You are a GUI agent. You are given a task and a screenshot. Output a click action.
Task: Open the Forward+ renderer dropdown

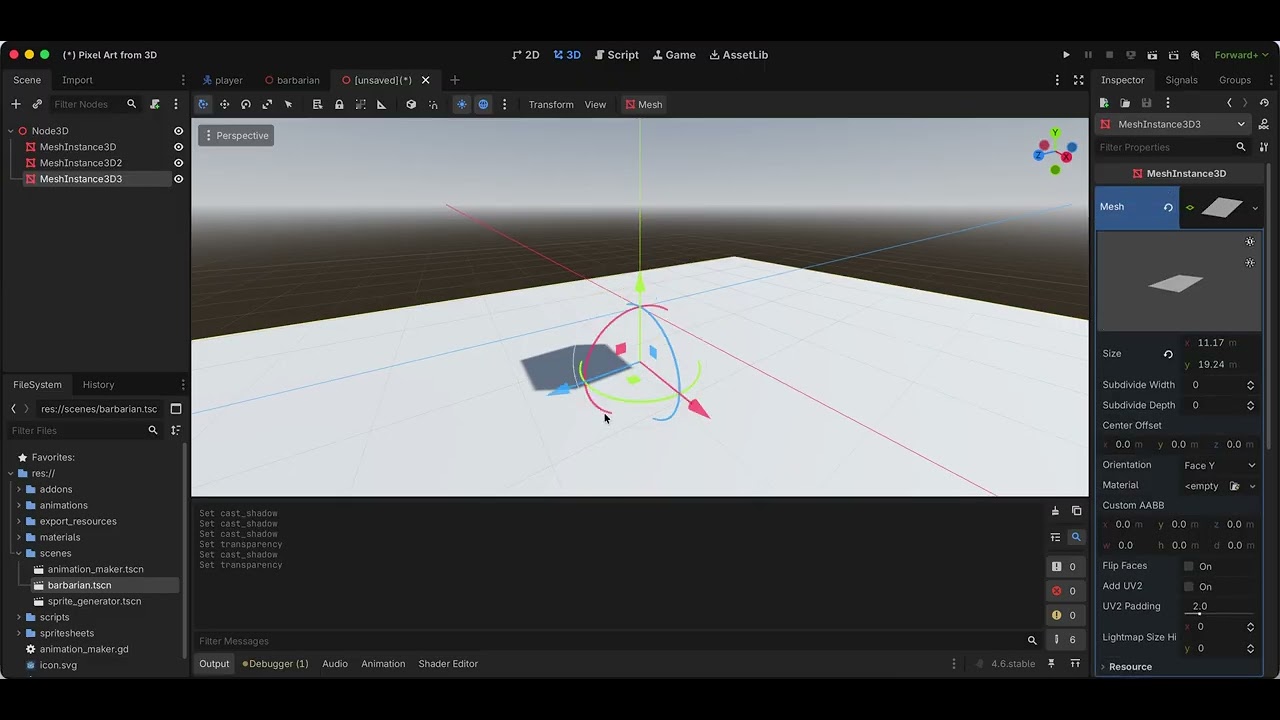pyautogui.click(x=1241, y=55)
